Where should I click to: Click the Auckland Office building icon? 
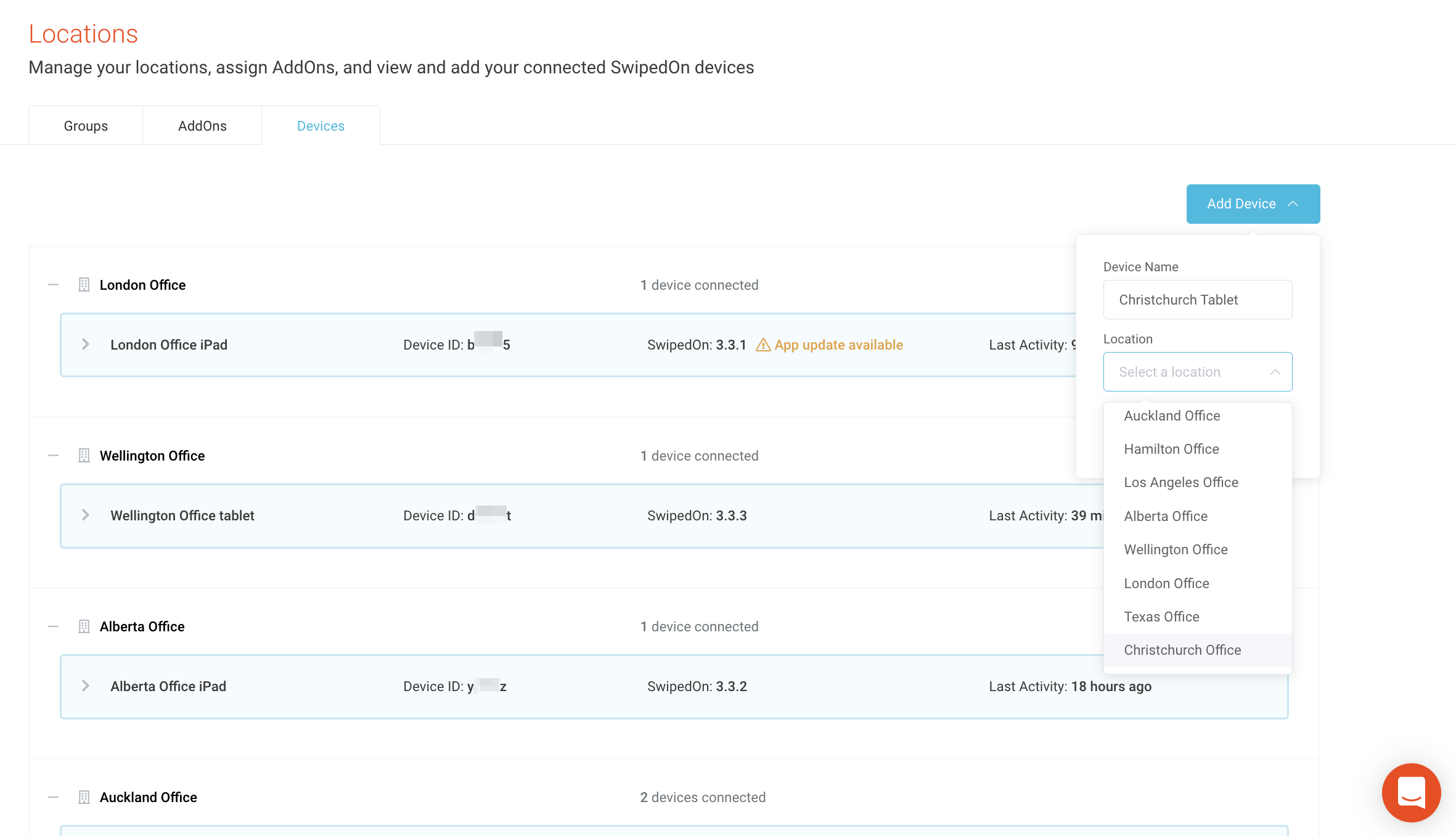pos(84,797)
